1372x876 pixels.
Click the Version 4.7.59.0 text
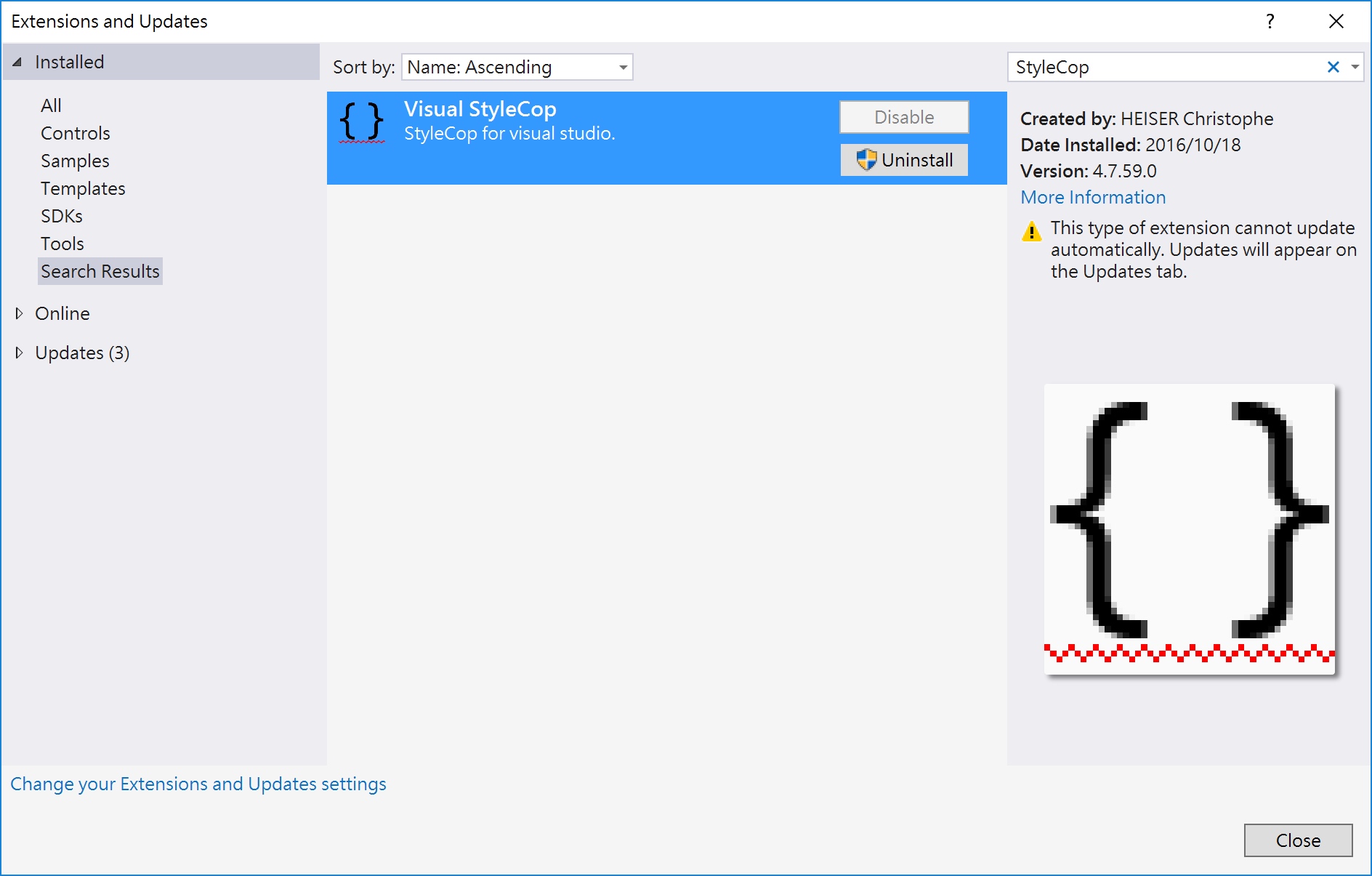pos(1089,171)
